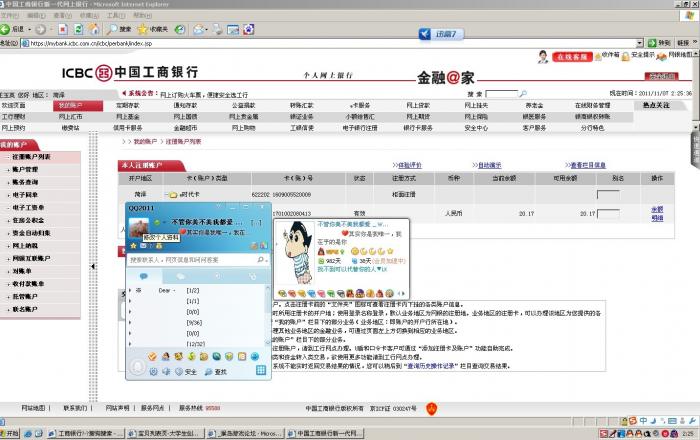Click the QQ search magnifier icon
The width and height of the screenshot is (700, 440).
[x=261, y=260]
